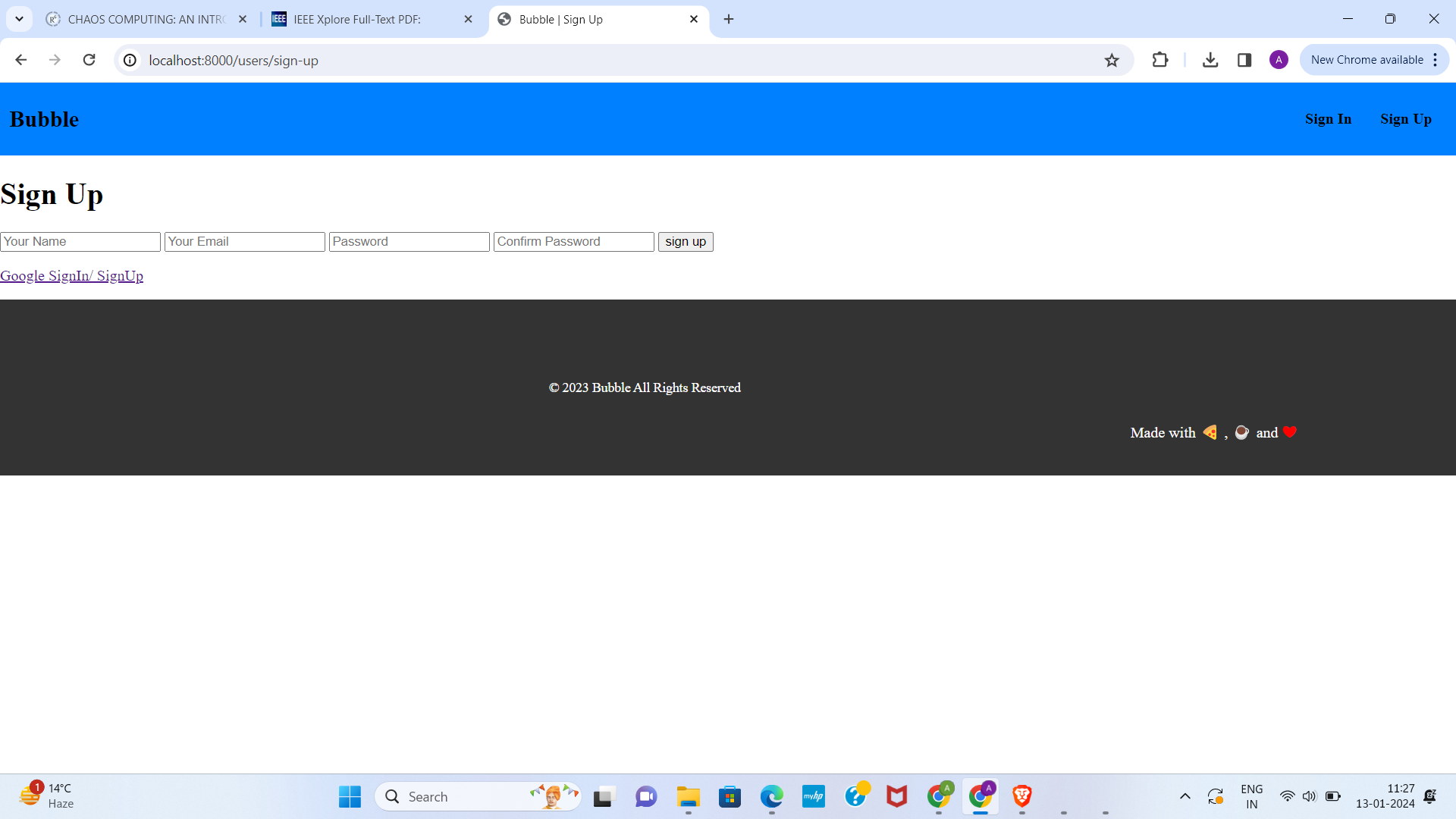Open the tab search dropdown arrow
The width and height of the screenshot is (1456, 819).
click(x=19, y=19)
